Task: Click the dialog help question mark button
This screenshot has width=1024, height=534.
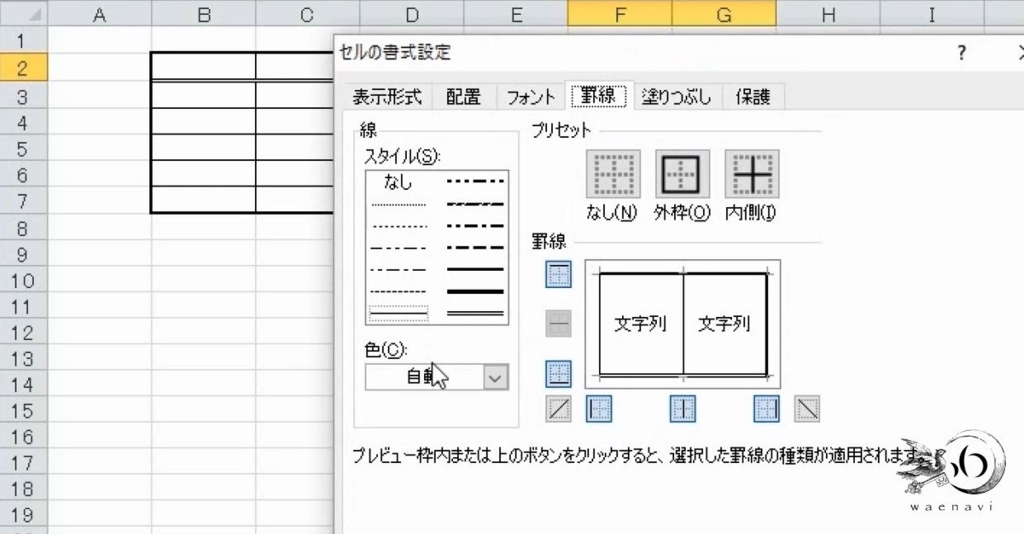Action: tap(961, 53)
